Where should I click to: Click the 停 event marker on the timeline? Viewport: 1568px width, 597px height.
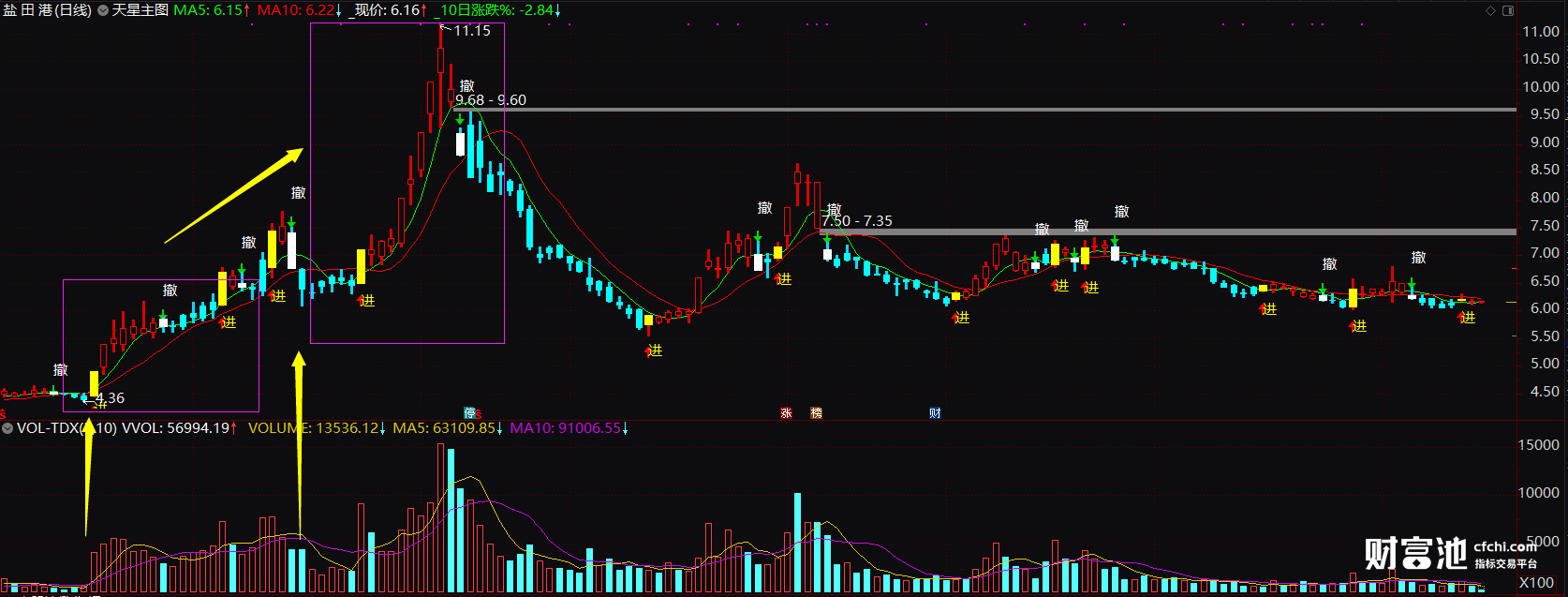tap(470, 413)
